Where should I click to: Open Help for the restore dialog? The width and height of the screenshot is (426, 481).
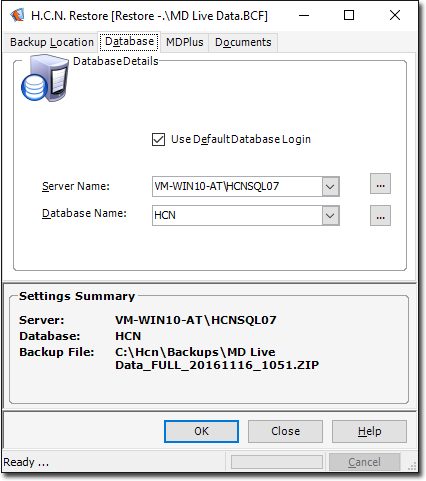[369, 431]
